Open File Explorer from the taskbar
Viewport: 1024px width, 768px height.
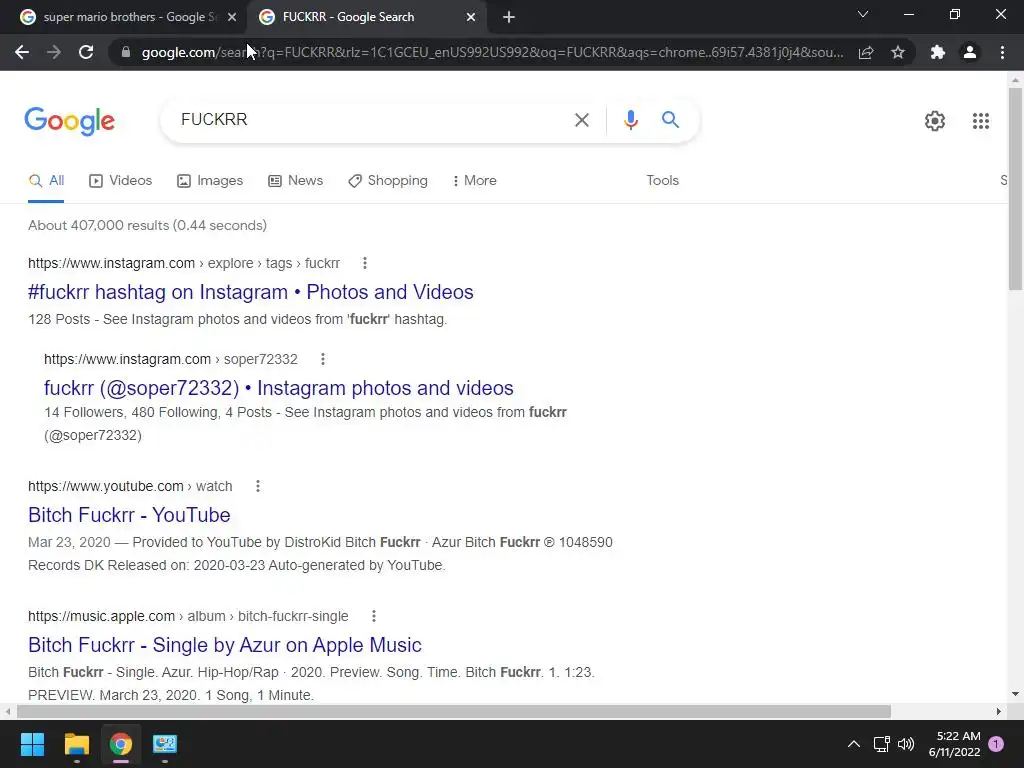tap(76, 744)
